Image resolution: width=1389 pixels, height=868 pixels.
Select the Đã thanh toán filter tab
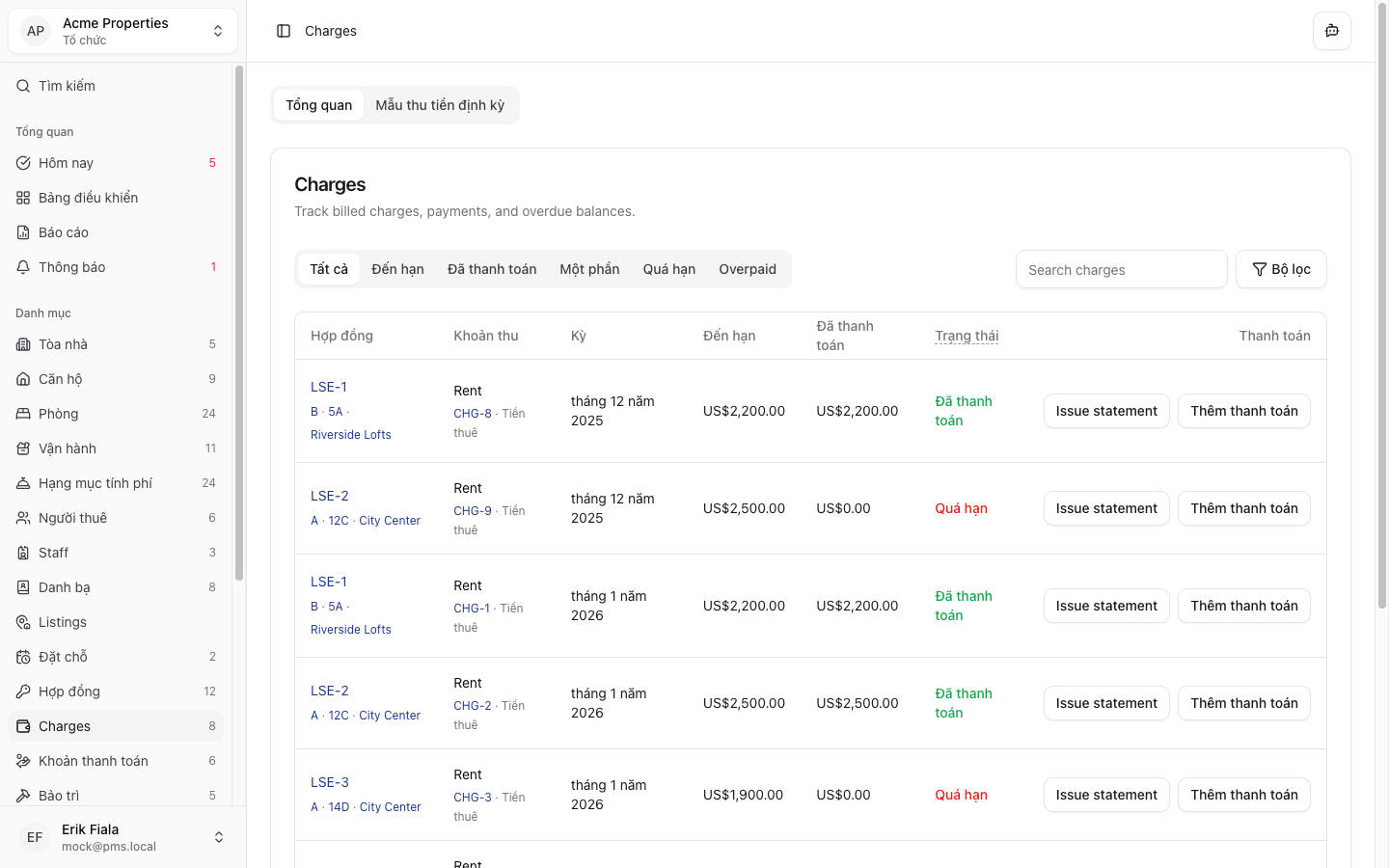tap(491, 269)
